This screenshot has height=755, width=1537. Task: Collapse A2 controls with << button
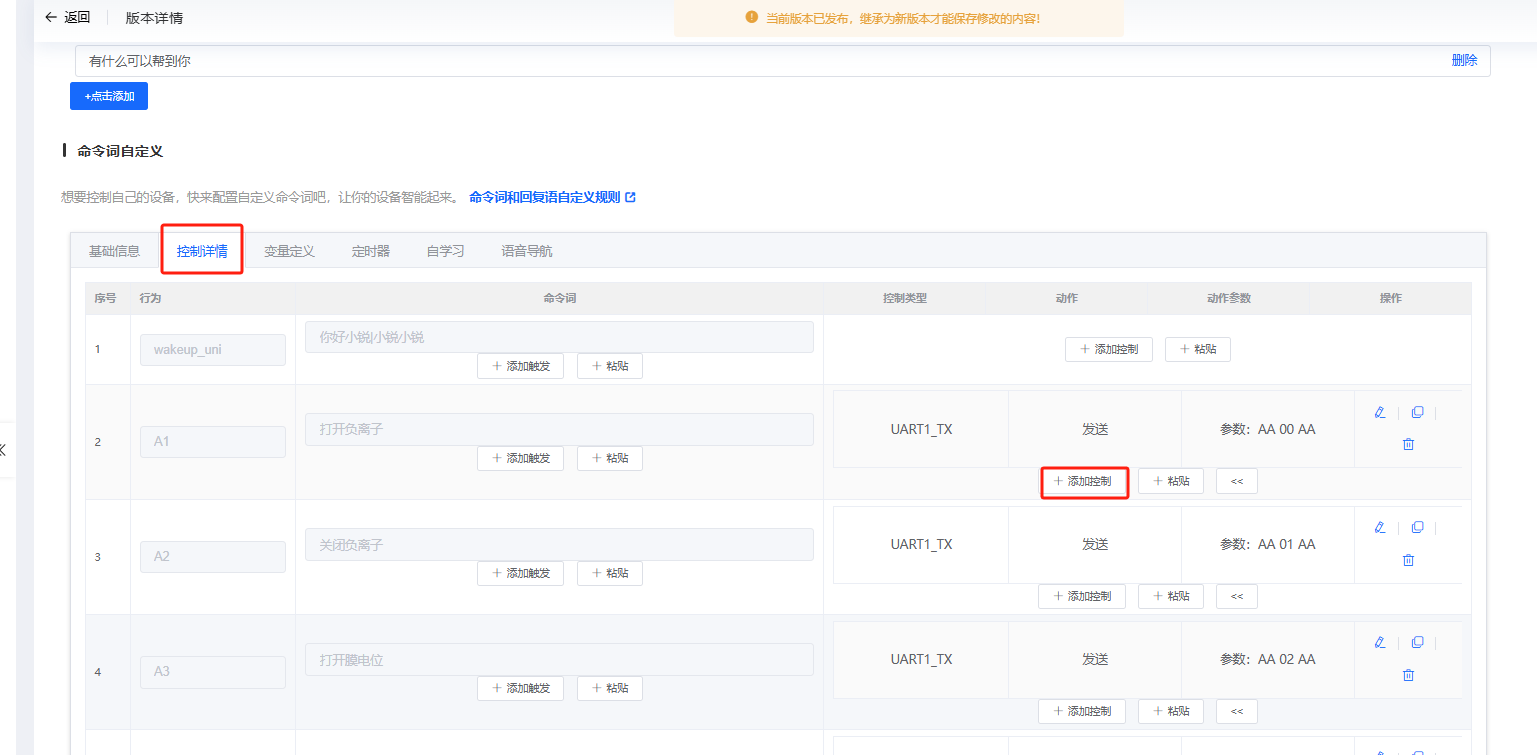click(x=1236, y=596)
